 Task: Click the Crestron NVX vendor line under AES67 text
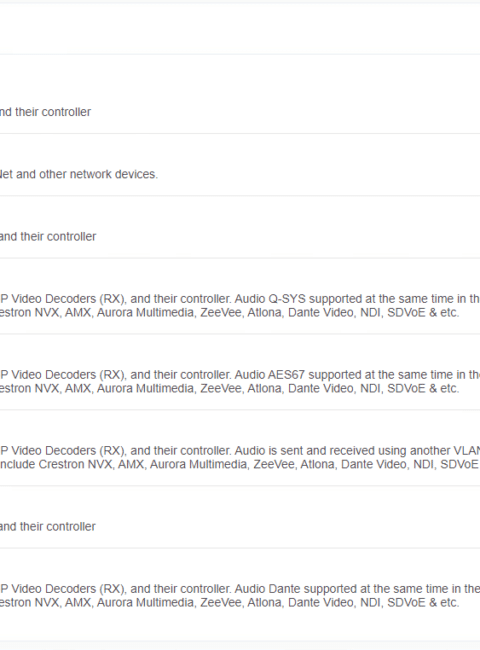pos(229,388)
